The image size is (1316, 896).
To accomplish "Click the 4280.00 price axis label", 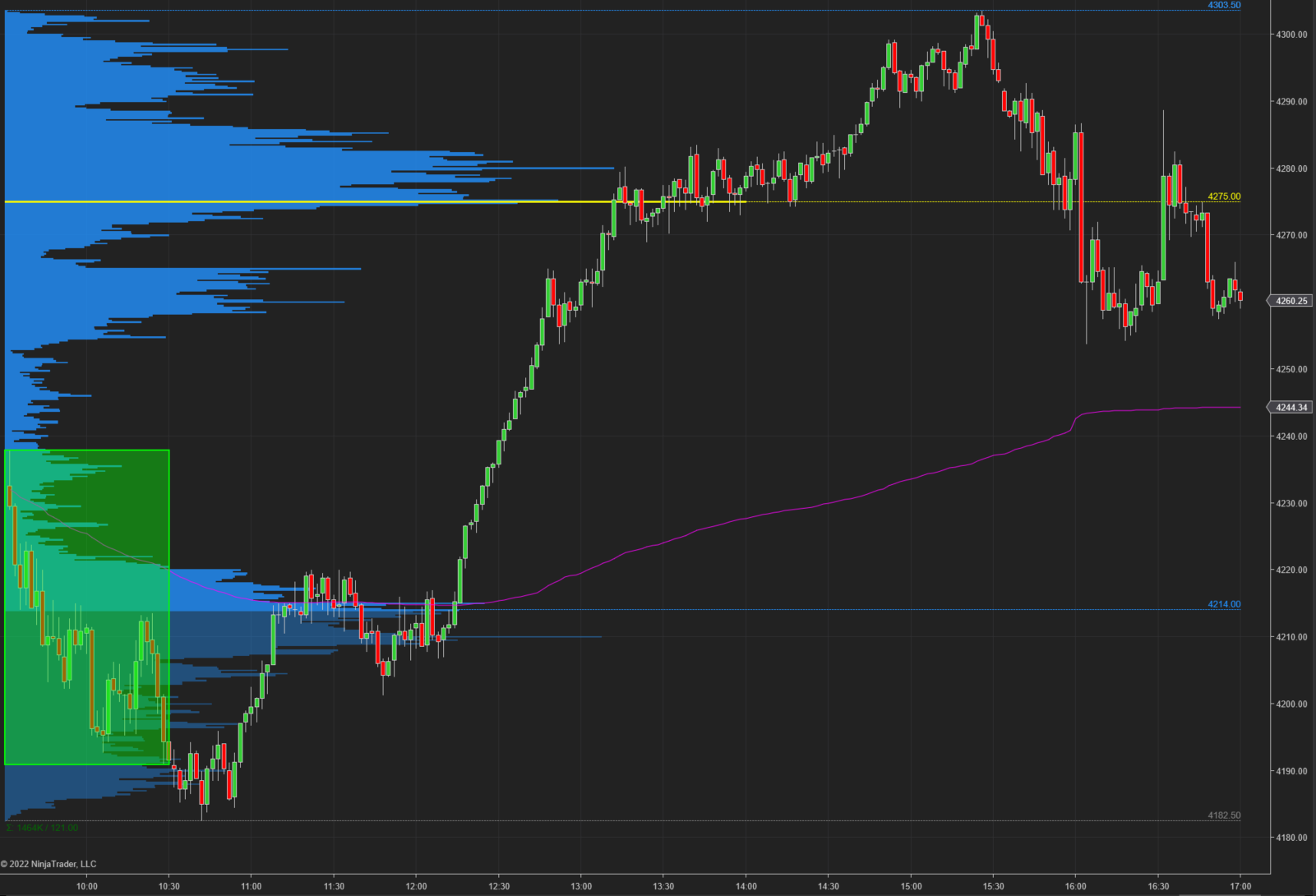I will (1291, 169).
